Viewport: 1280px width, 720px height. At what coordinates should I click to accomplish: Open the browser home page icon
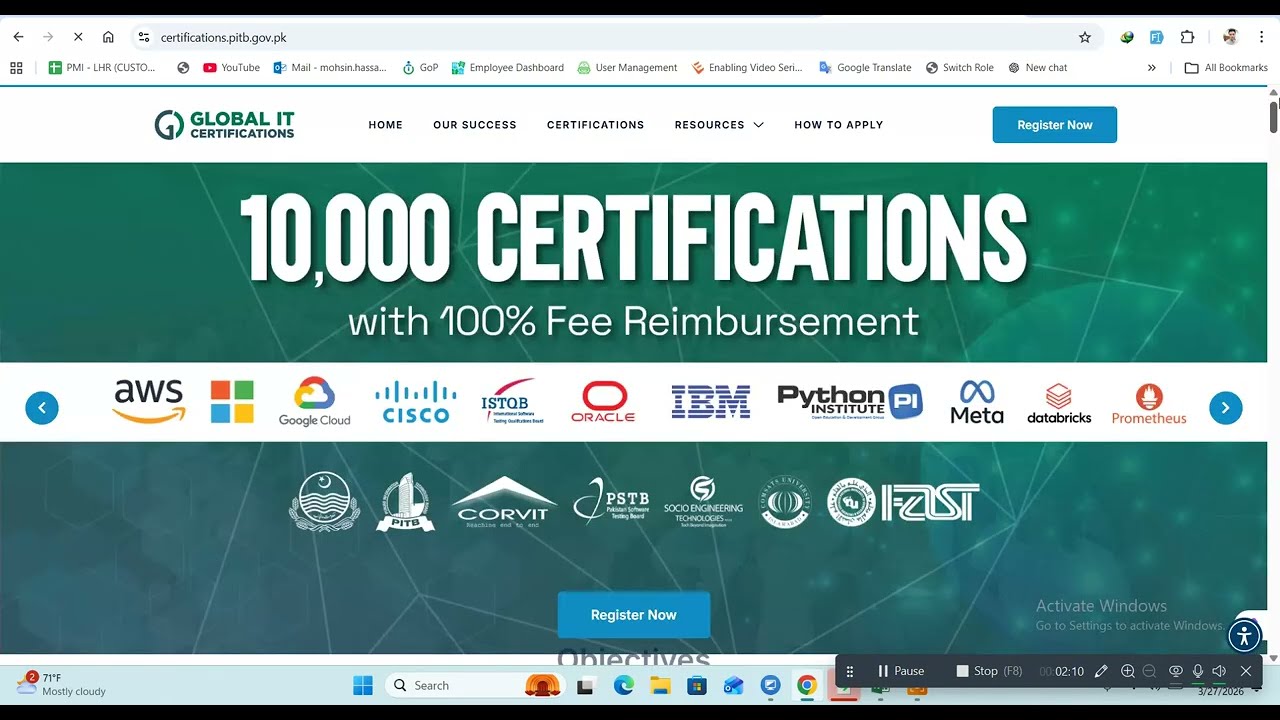[x=108, y=37]
